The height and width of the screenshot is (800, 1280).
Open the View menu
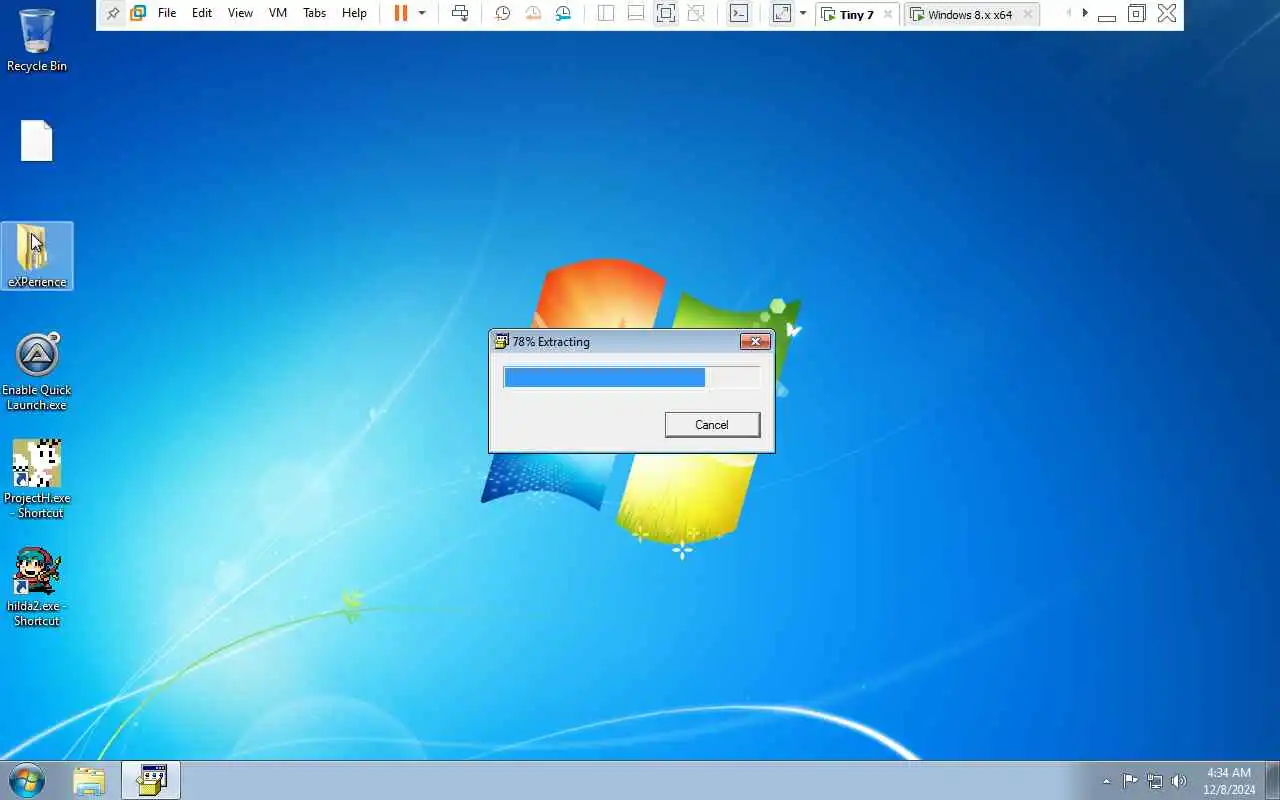pos(240,14)
